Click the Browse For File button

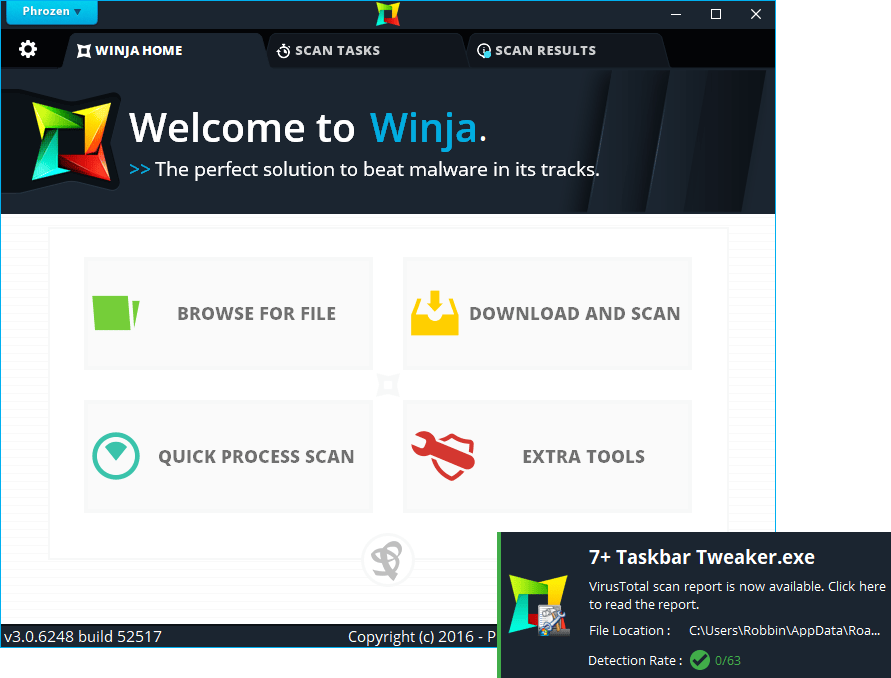tap(228, 313)
